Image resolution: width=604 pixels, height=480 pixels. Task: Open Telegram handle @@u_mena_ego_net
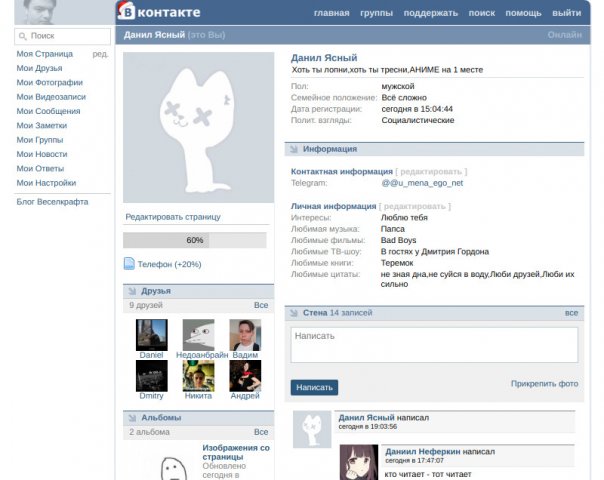point(422,183)
